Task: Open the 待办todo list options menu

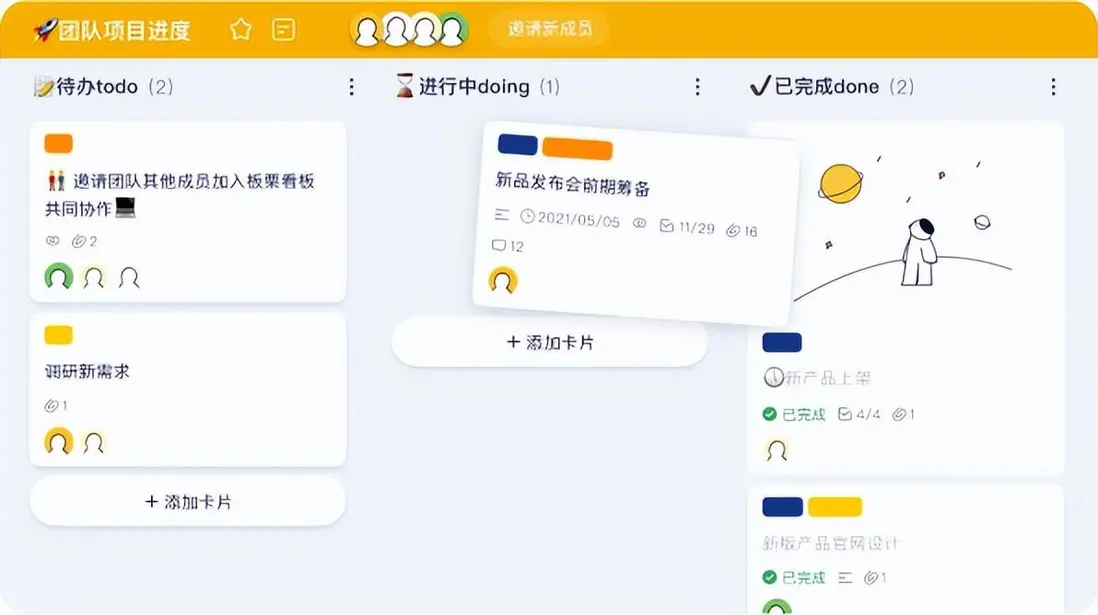Action: [352, 87]
